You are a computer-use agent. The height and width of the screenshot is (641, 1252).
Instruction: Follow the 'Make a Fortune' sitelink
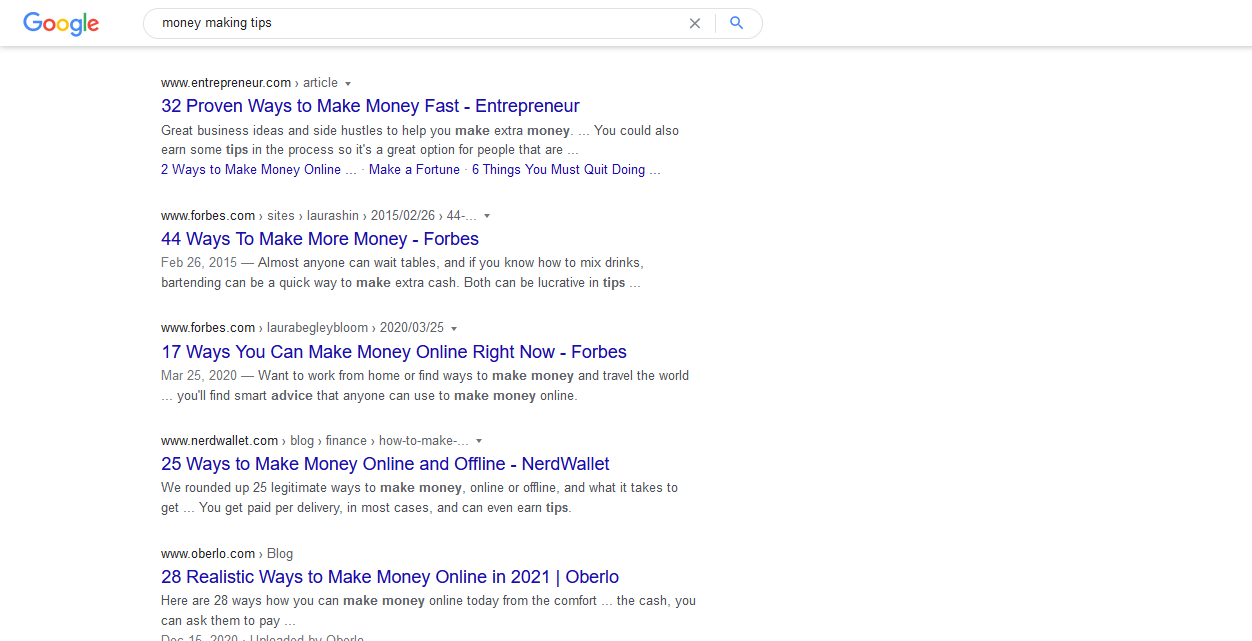pos(414,170)
